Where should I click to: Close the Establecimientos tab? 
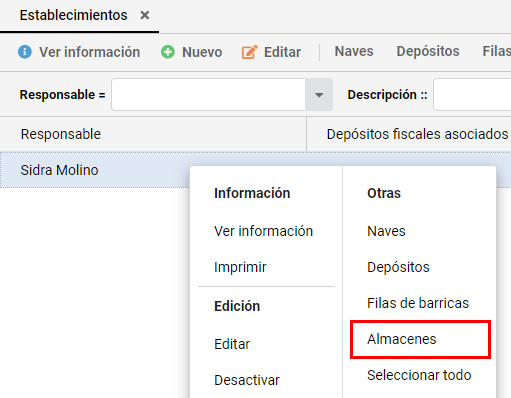145,15
